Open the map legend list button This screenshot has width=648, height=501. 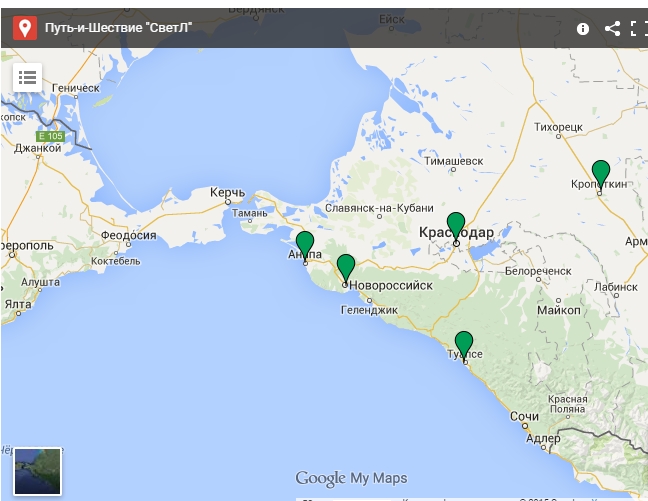pos(27,77)
